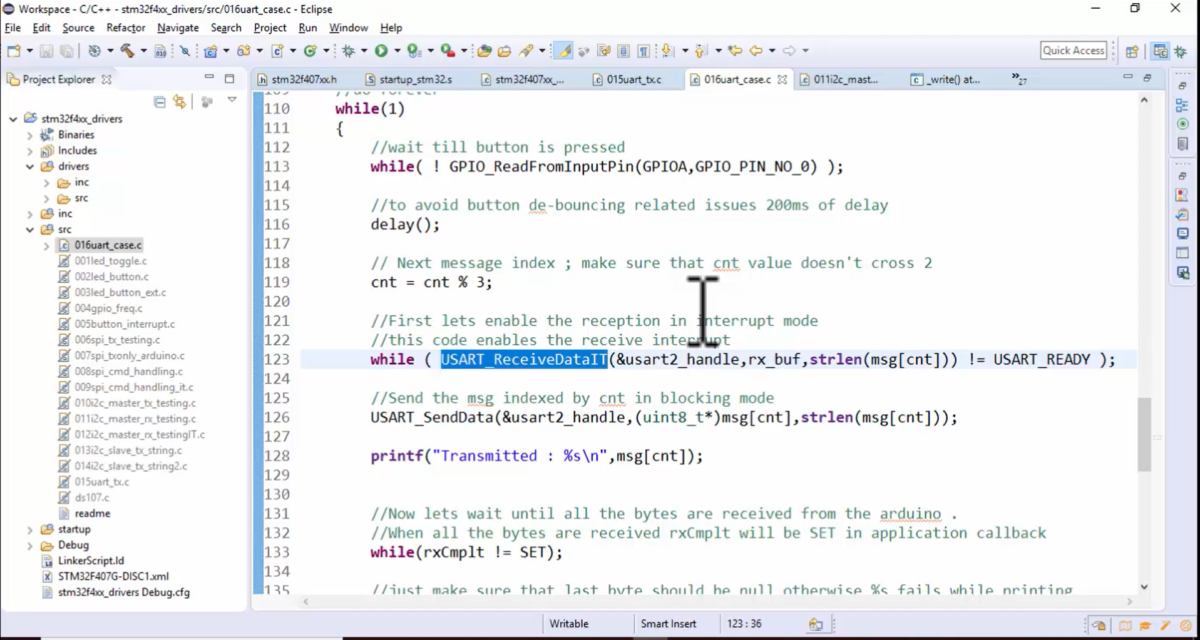Image resolution: width=1200 pixels, height=640 pixels.
Task: Click the green Run button
Action: click(x=381, y=51)
